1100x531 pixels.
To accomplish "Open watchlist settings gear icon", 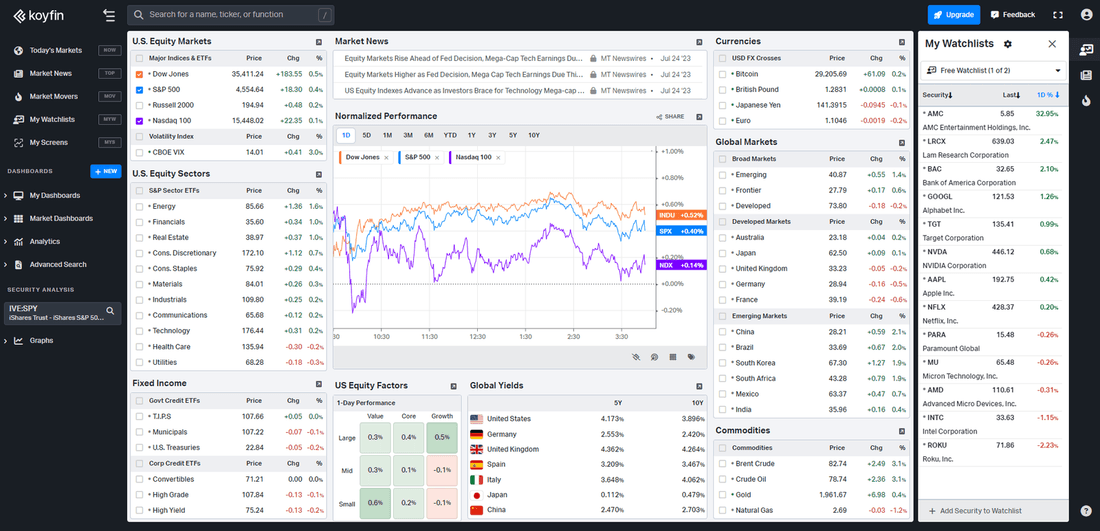I will click(1008, 43).
